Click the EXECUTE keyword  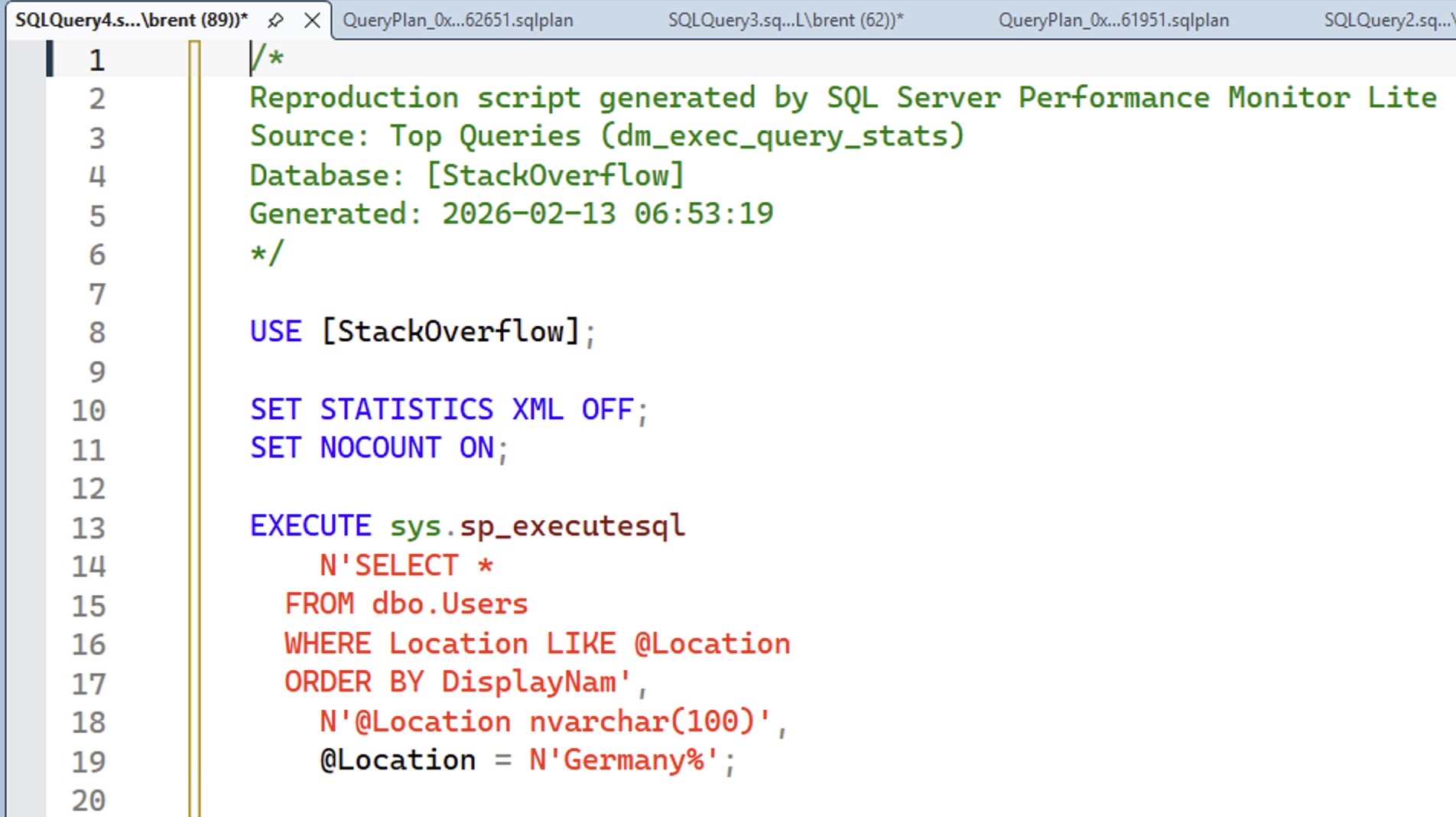point(310,526)
